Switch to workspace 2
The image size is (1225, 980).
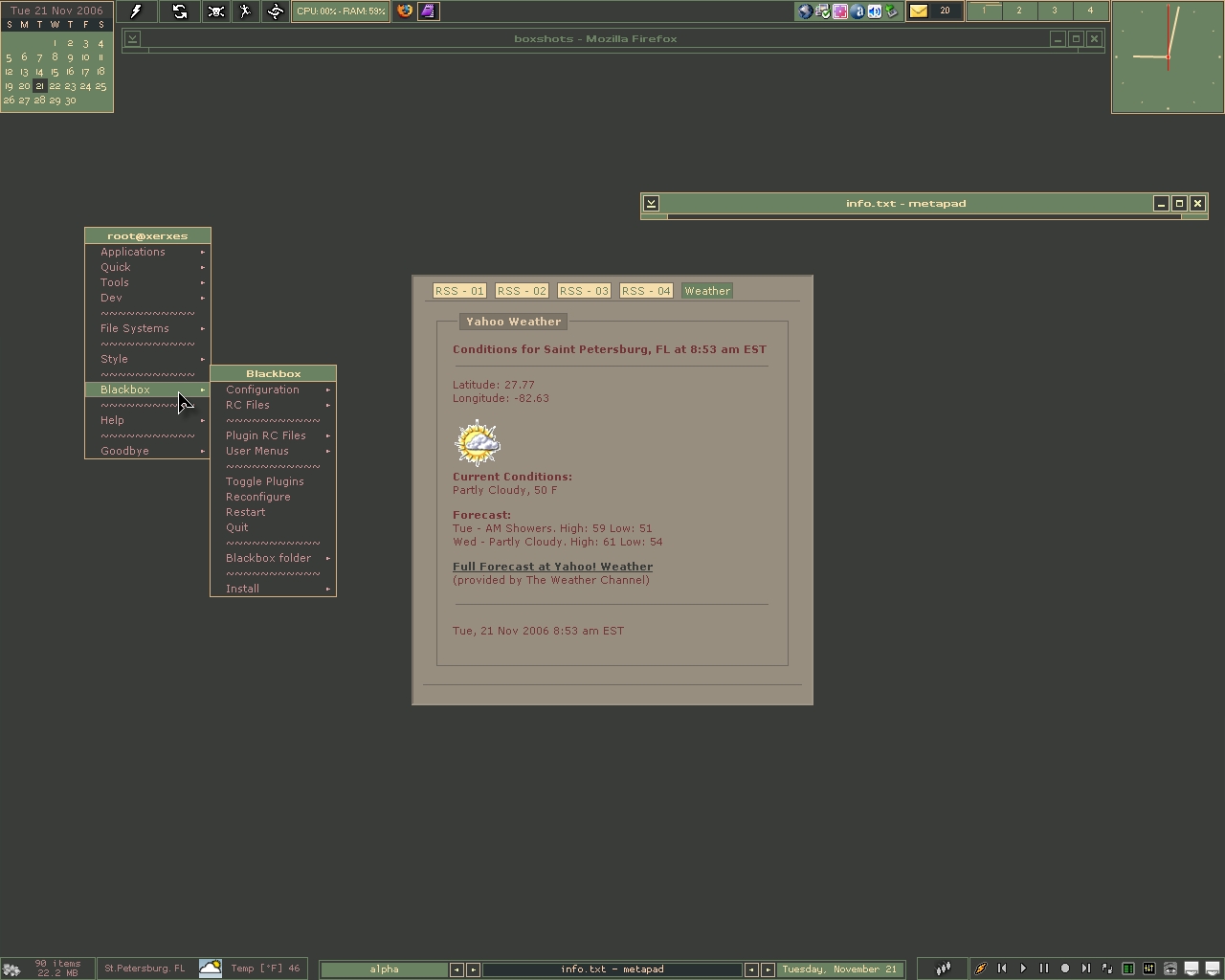point(1019,11)
